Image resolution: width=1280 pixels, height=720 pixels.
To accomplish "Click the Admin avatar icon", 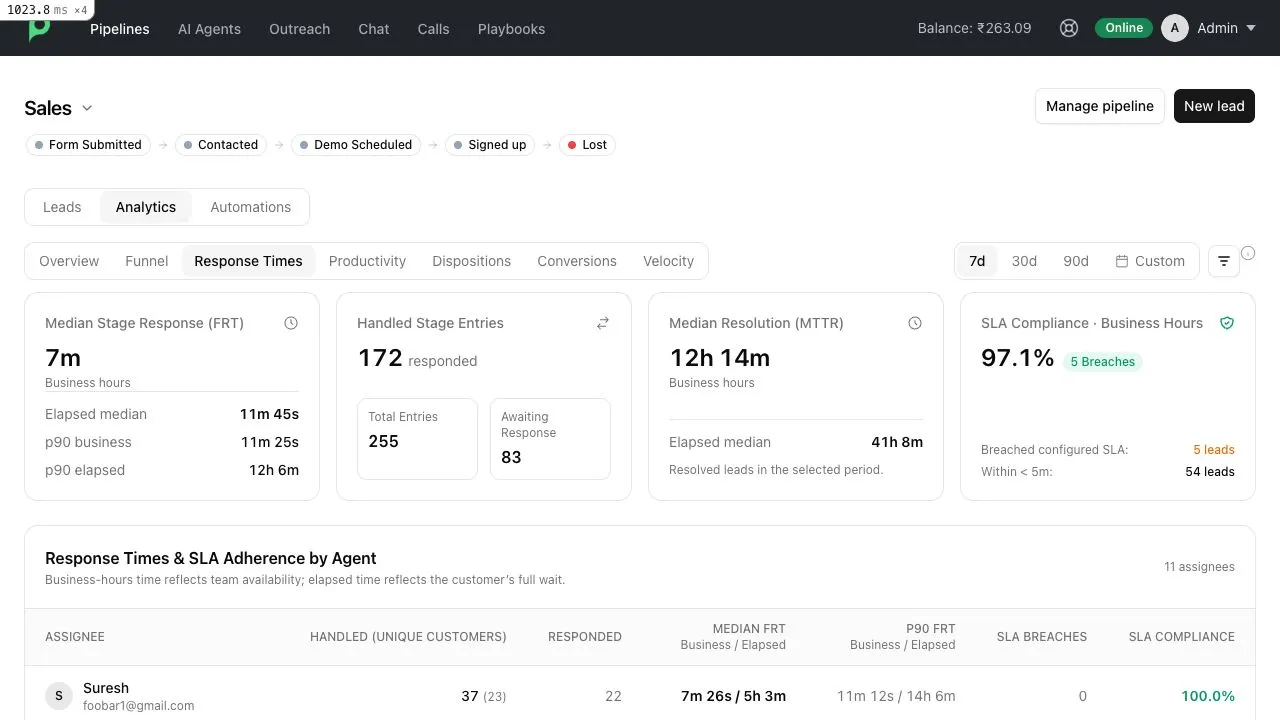I will pos(1175,28).
